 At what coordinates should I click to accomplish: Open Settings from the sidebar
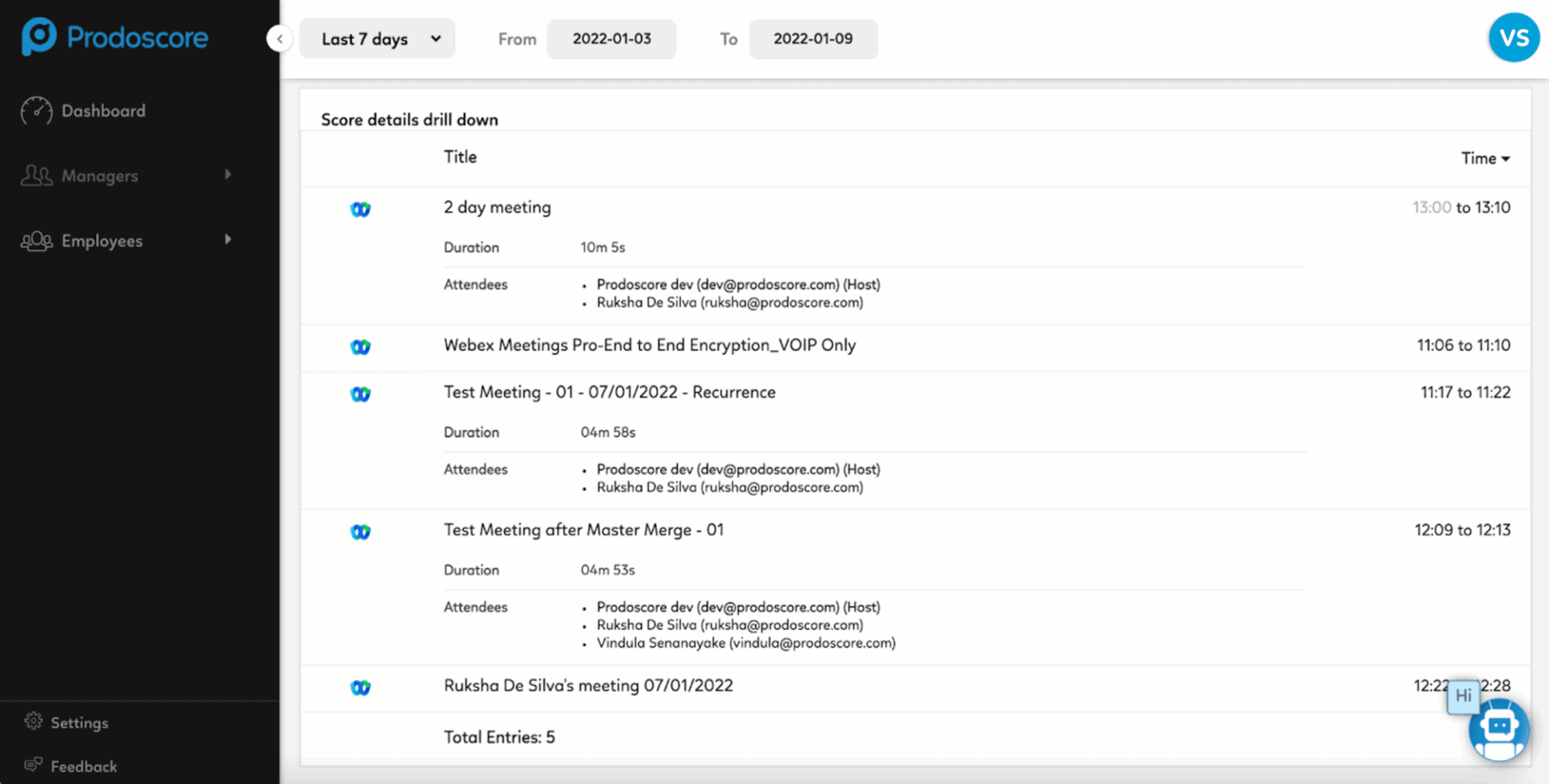[79, 723]
